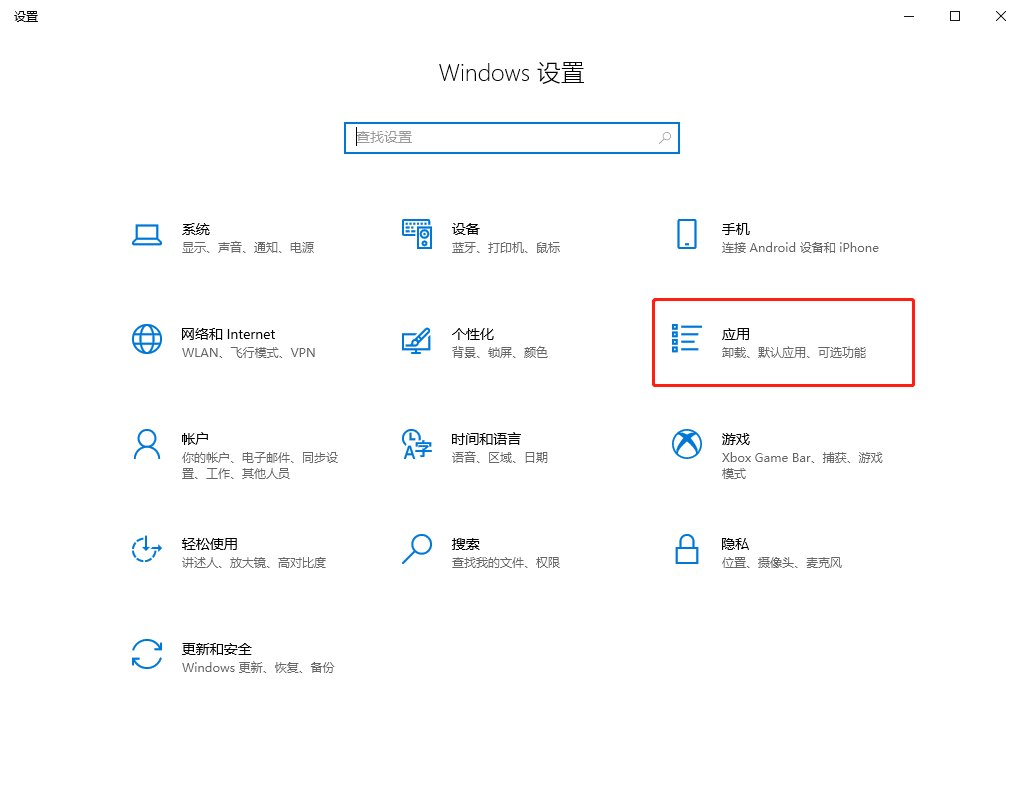Click the 查找设置 search input field
Image resolution: width=1024 pixels, height=800 pixels.
[500, 138]
